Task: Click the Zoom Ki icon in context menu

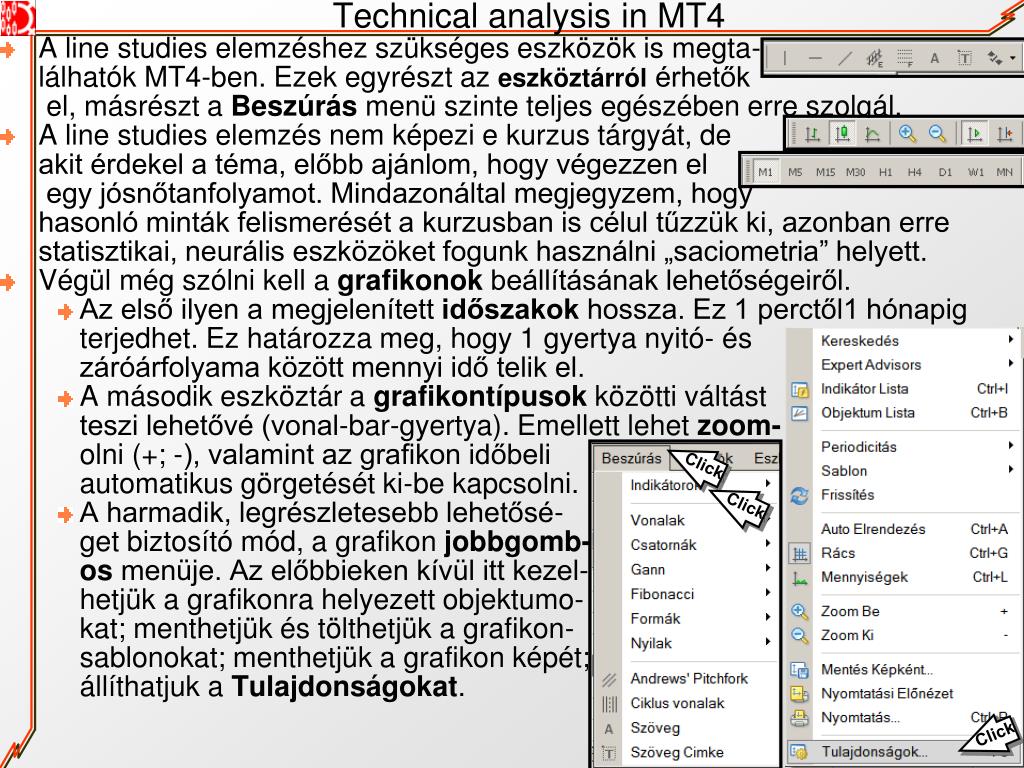Action: pos(799,635)
